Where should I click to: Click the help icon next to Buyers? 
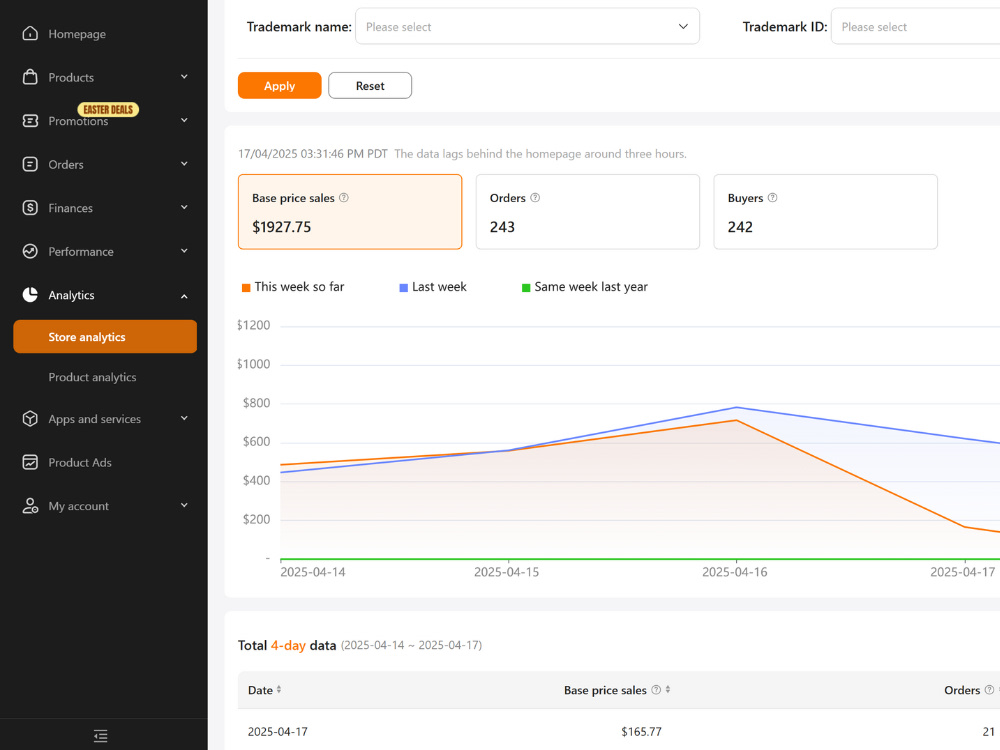tap(772, 198)
